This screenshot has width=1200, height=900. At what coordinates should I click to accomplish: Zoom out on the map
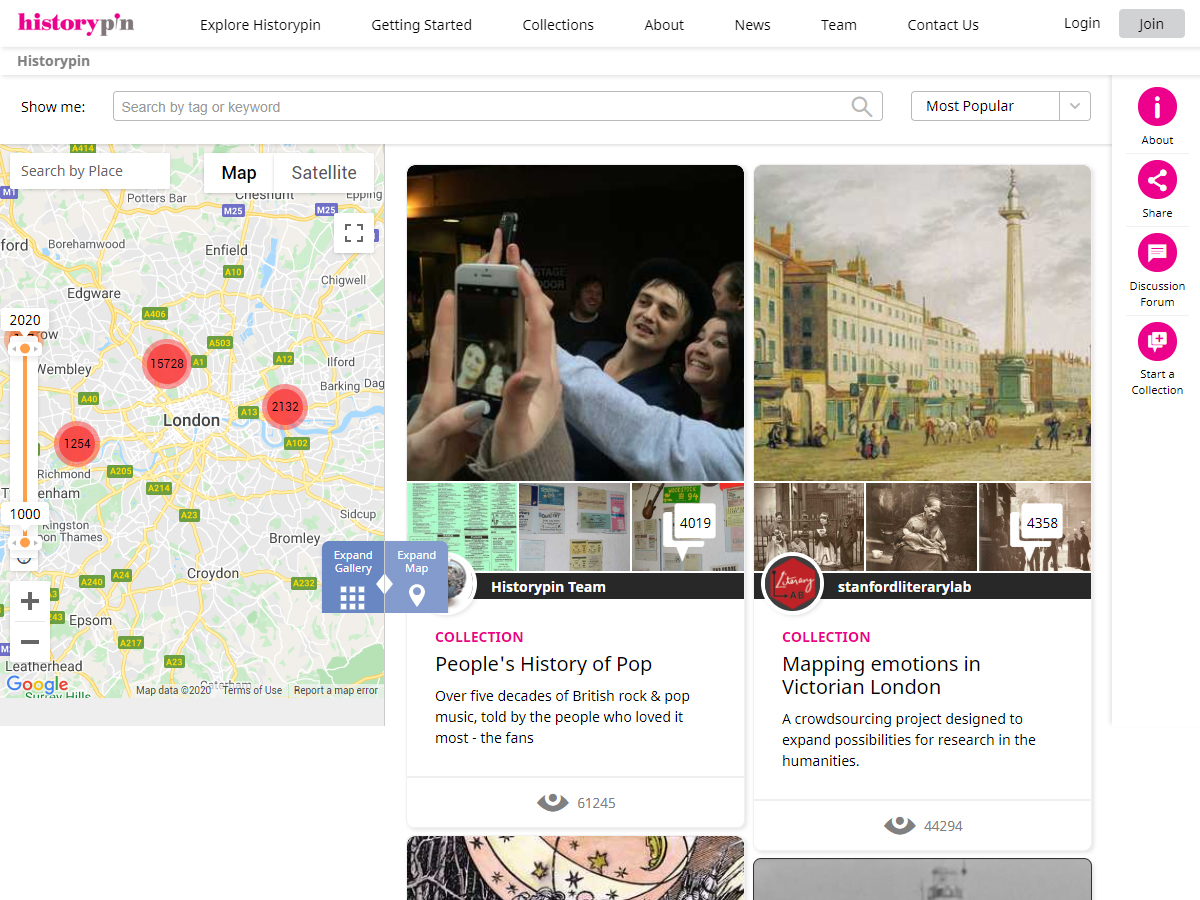click(x=30, y=642)
